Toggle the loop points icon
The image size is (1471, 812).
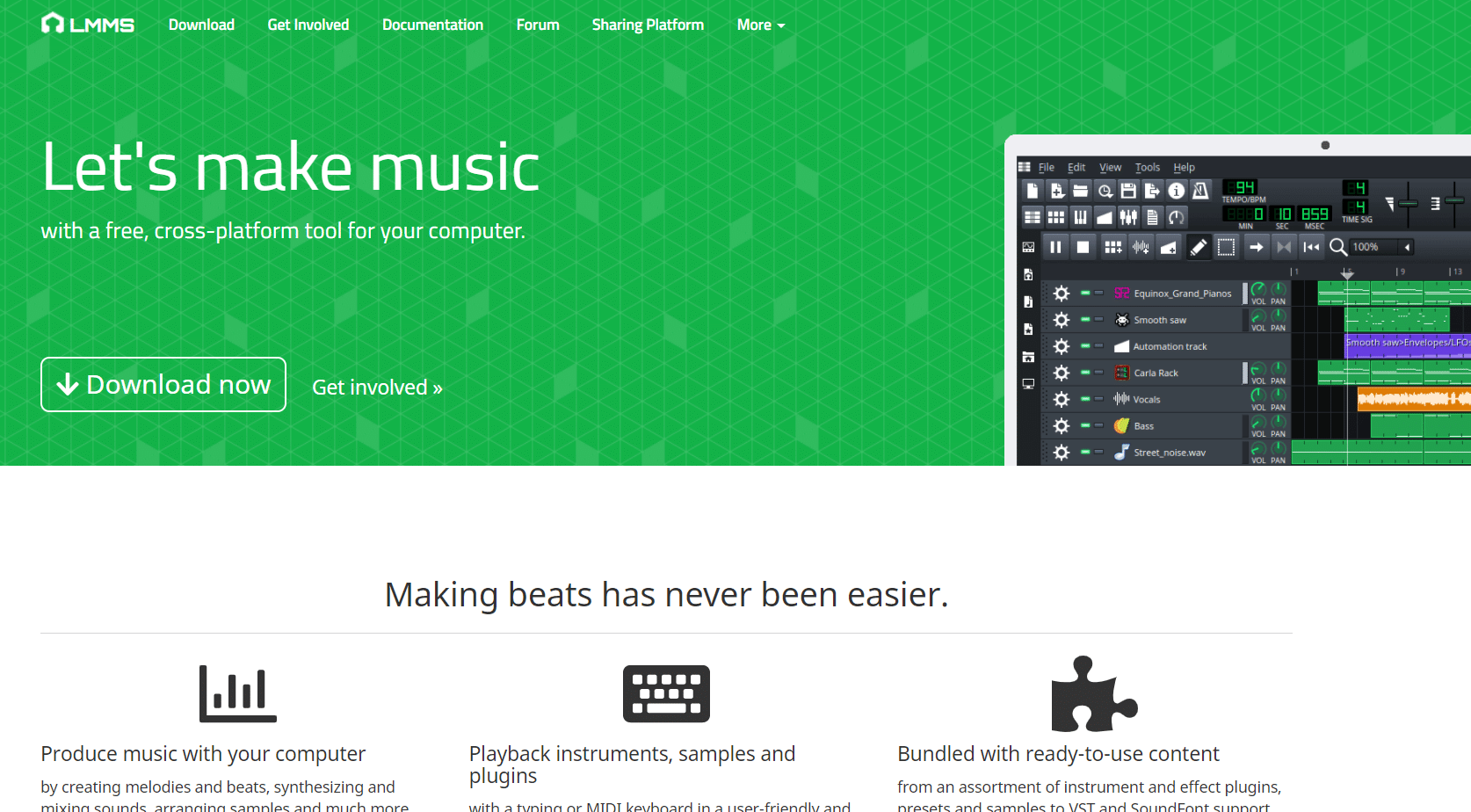[1284, 247]
